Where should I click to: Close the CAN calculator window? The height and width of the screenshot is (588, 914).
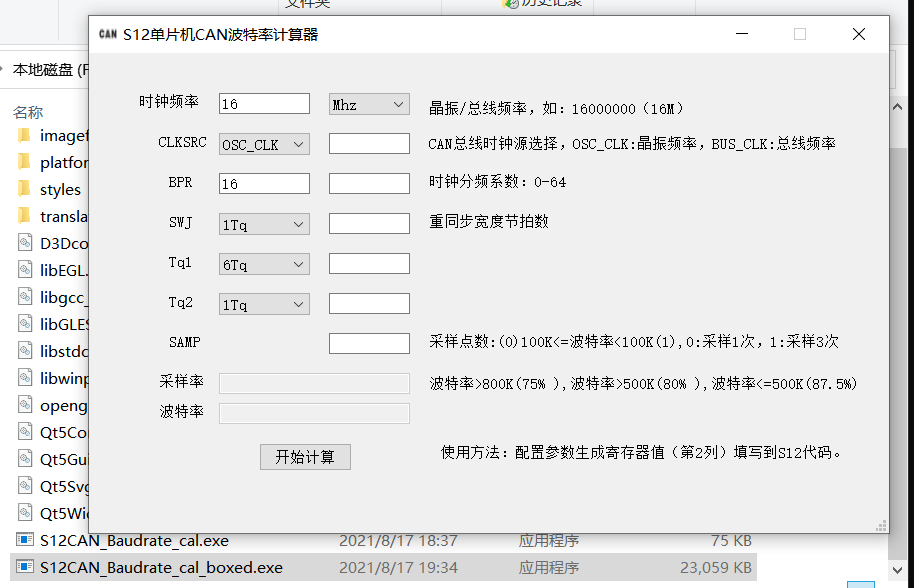click(859, 34)
